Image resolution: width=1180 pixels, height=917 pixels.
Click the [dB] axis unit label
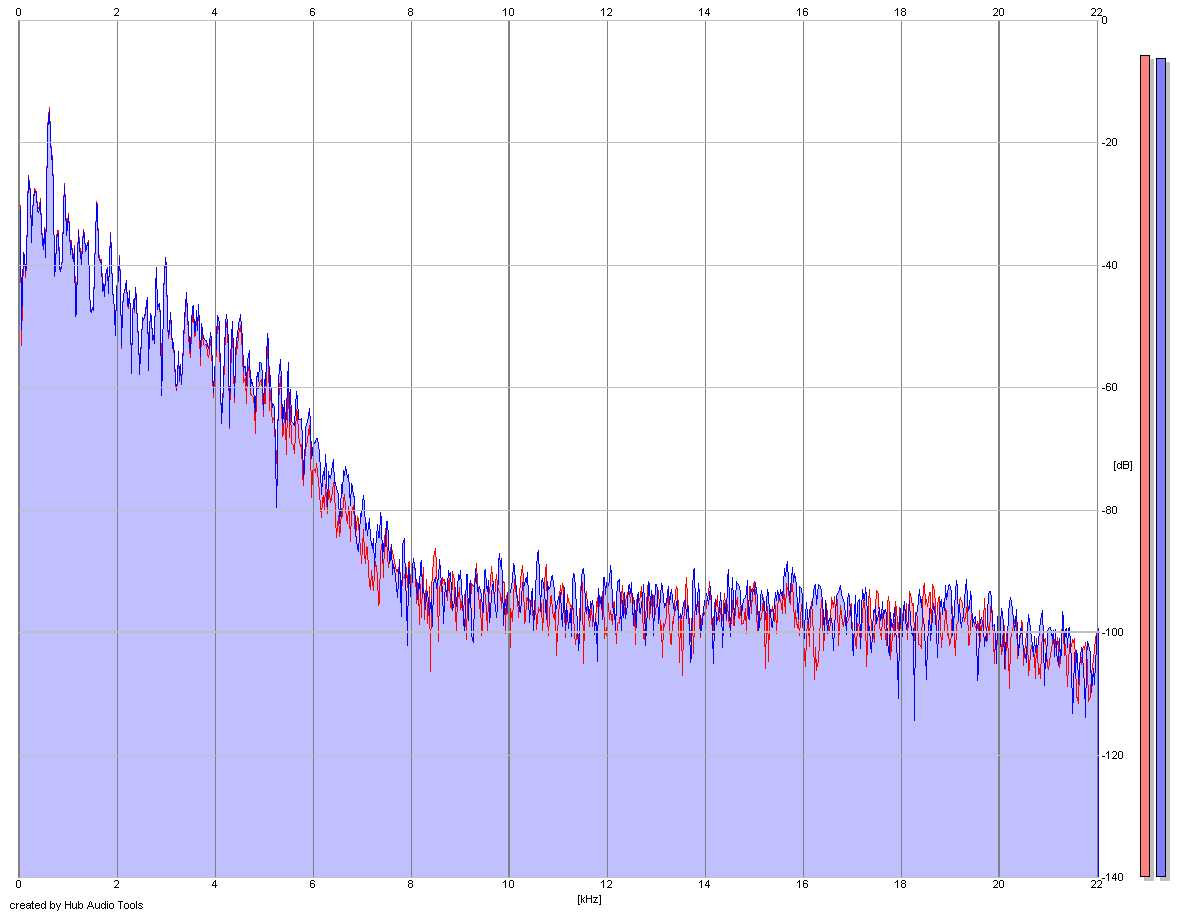coord(1122,465)
